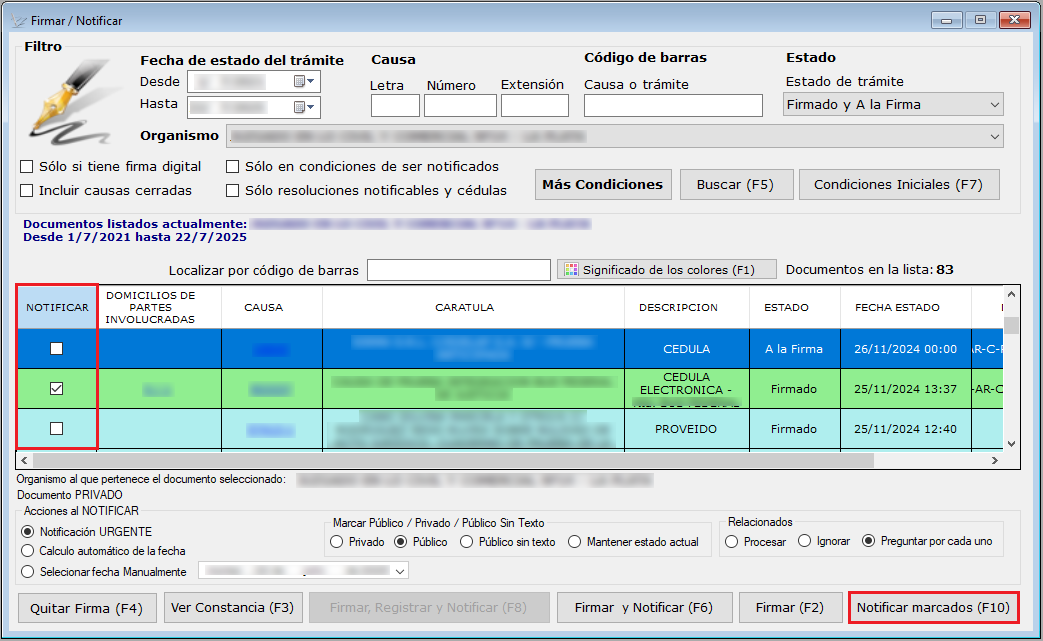Click the 'Localizar por código de barras' field
This screenshot has height=641, width=1043.
[x=458, y=270]
